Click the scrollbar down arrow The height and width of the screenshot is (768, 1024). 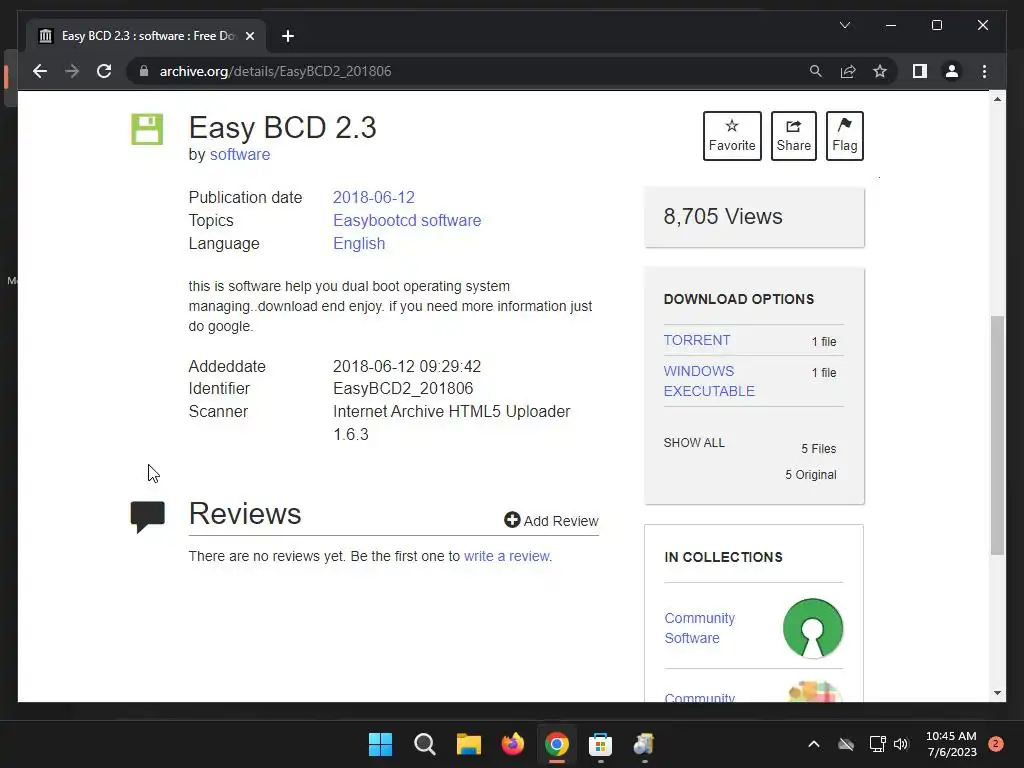(997, 693)
